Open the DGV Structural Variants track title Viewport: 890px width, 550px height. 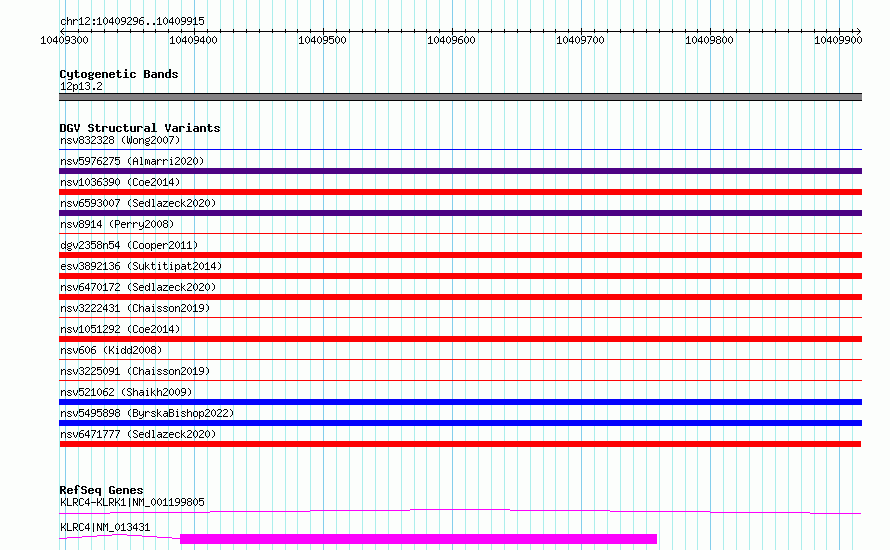140,128
